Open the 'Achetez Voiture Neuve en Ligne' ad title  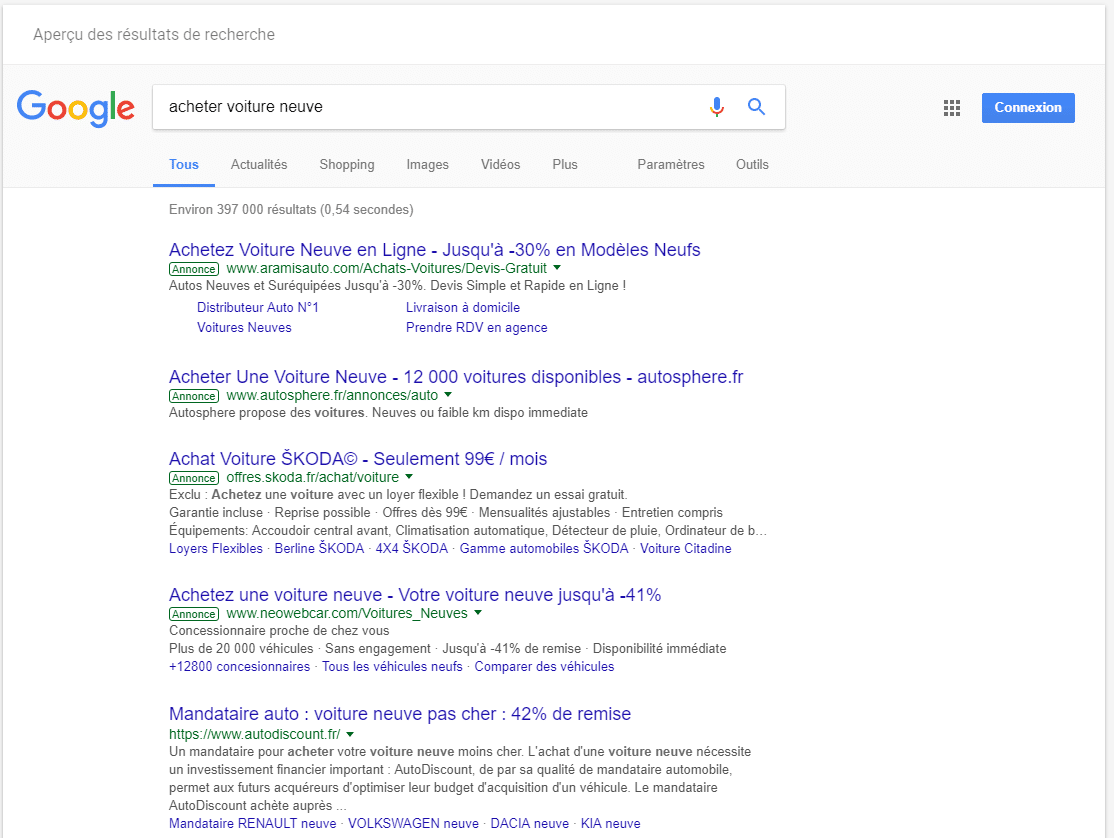(x=435, y=250)
